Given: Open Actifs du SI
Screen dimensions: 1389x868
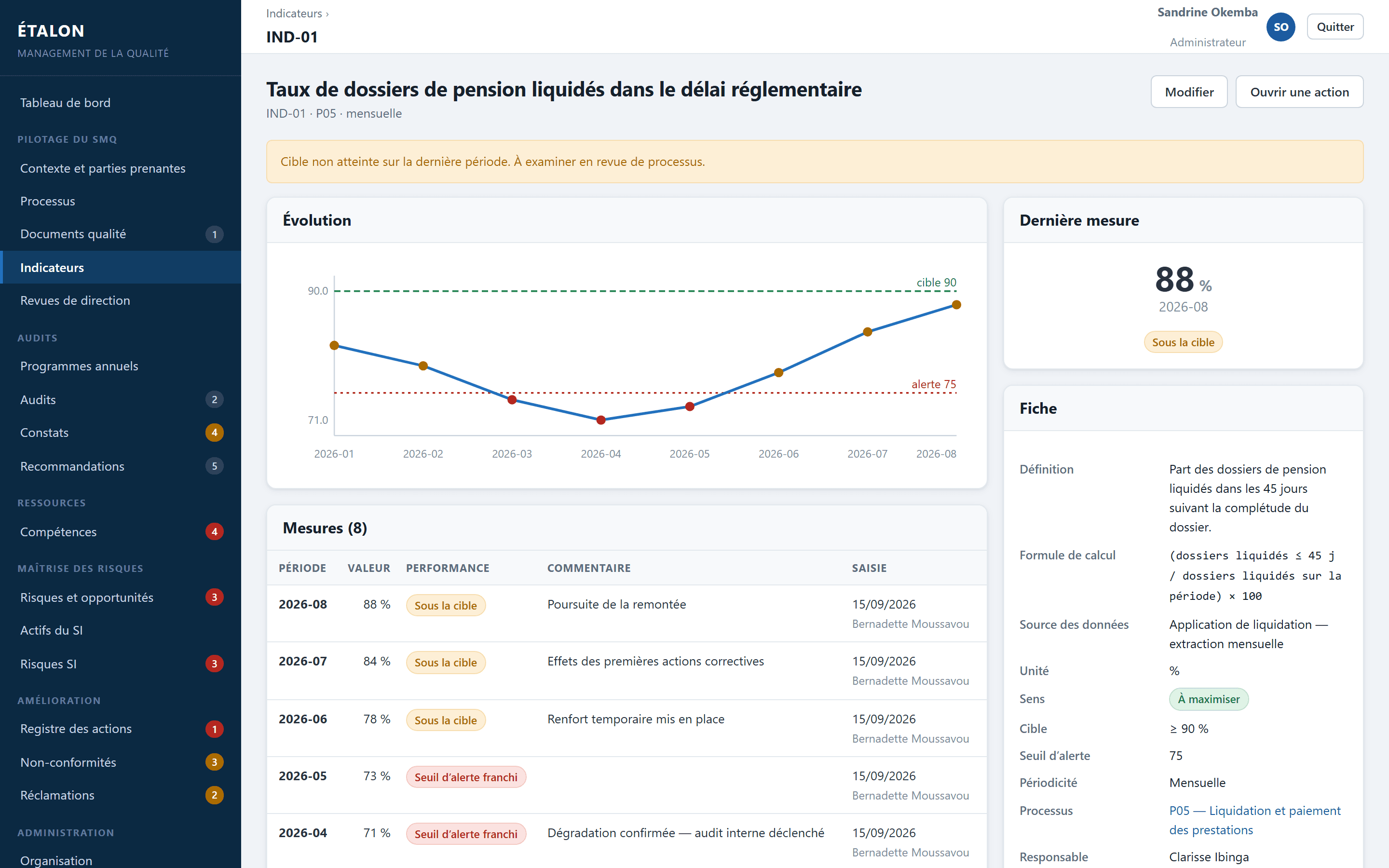Looking at the screenshot, I should (x=121, y=630).
